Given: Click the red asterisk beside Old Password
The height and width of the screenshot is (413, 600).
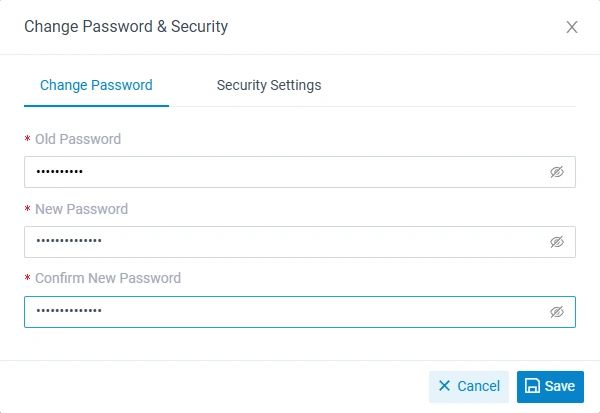Looking at the screenshot, I should 28,140.
